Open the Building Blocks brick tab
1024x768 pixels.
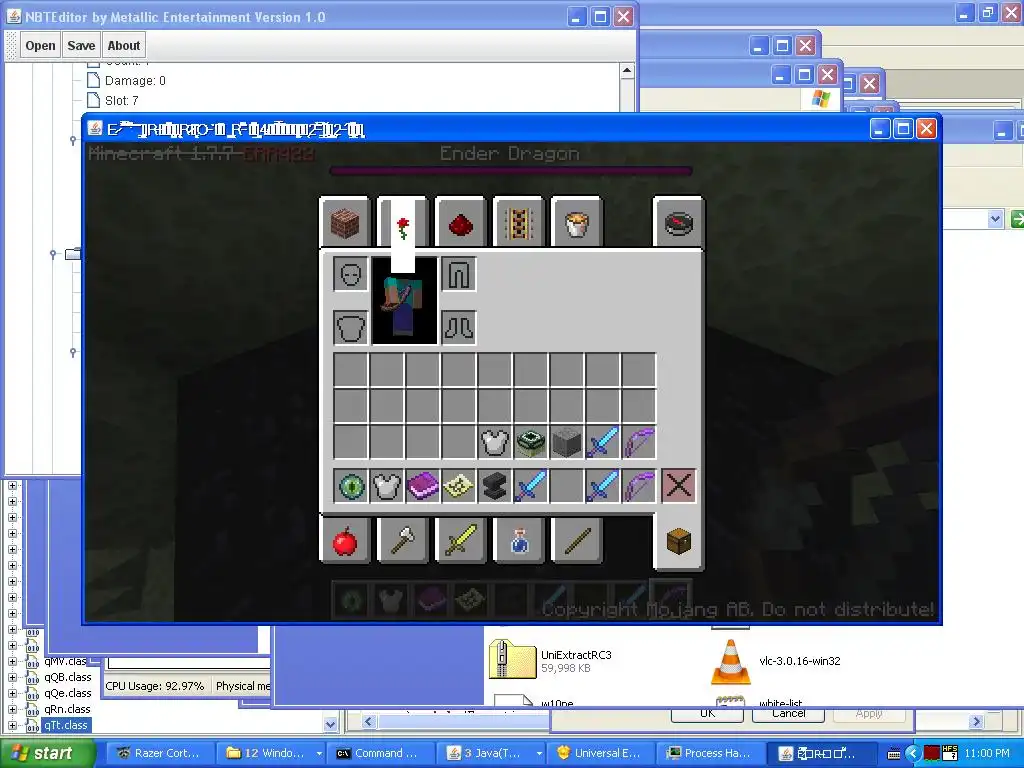tap(345, 223)
